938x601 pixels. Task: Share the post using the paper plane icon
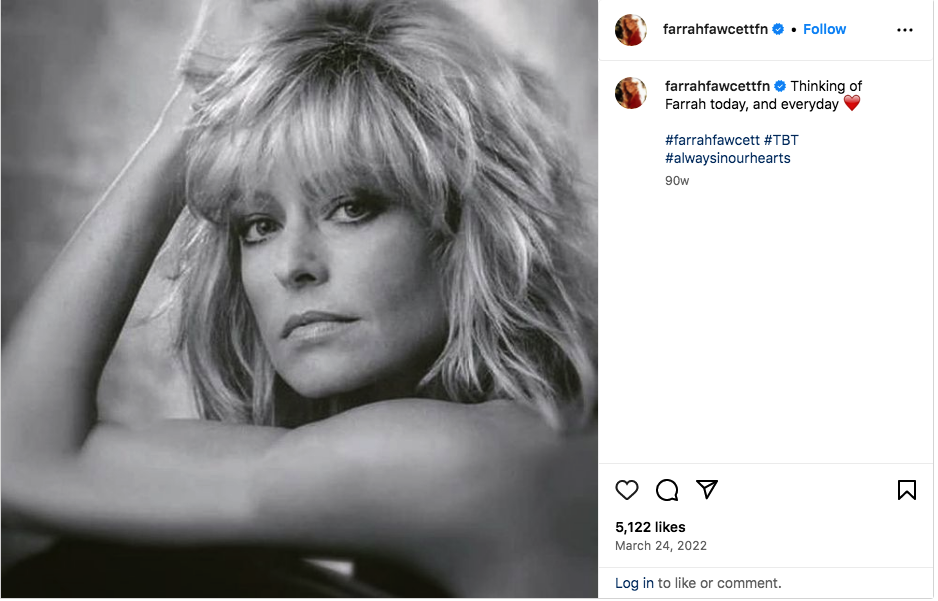pos(707,490)
